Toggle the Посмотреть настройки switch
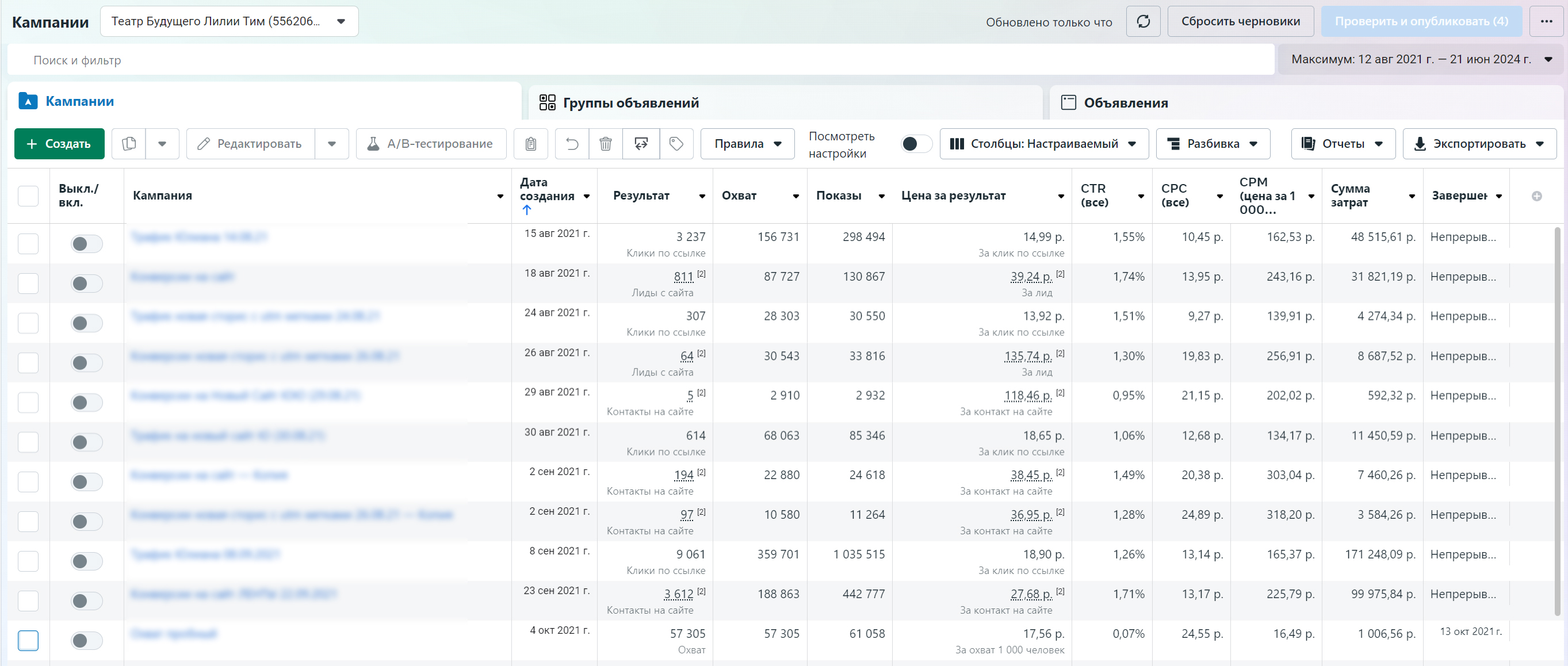This screenshot has height=666, width=1568. click(916, 144)
